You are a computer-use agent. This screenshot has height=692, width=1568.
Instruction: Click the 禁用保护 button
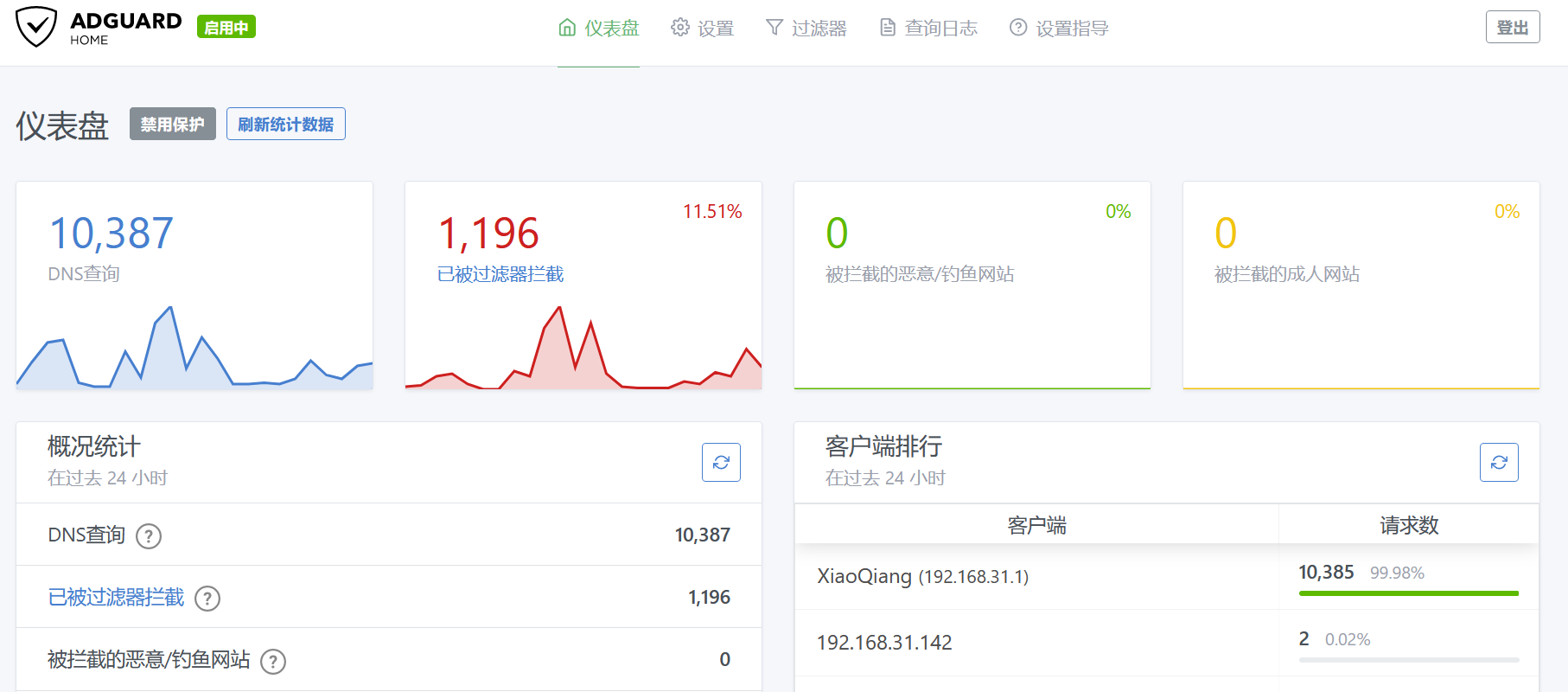[x=173, y=124]
